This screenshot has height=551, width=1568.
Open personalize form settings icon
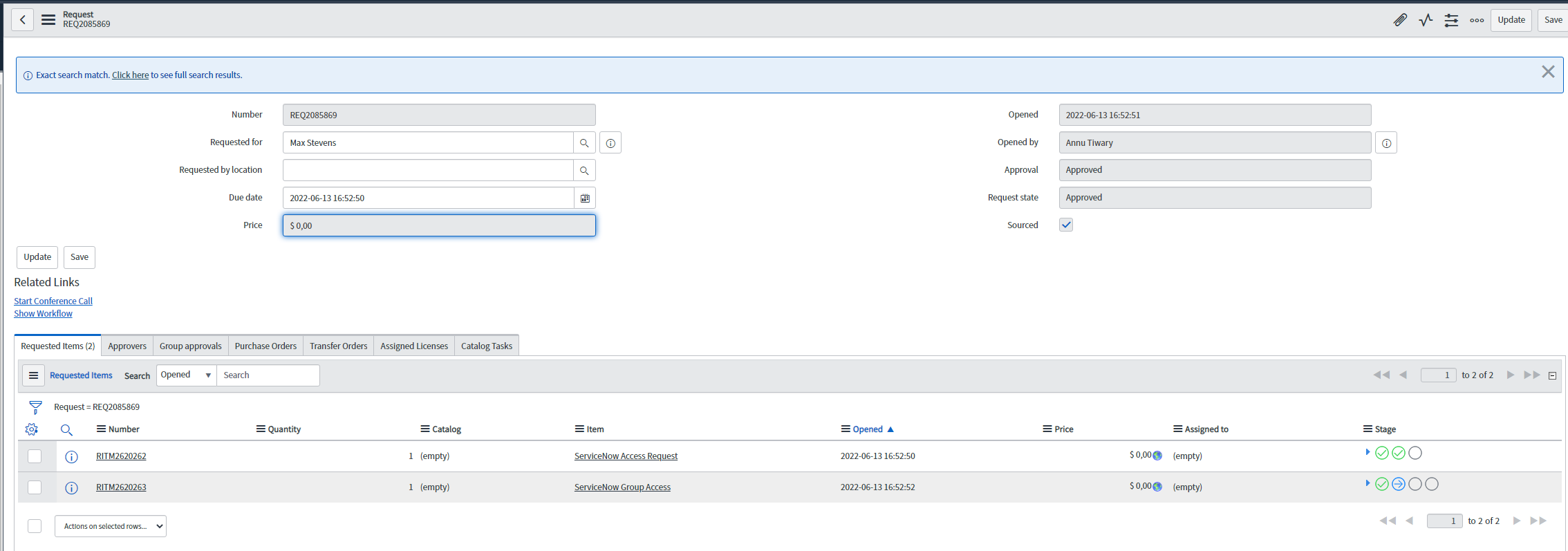pos(1451,20)
